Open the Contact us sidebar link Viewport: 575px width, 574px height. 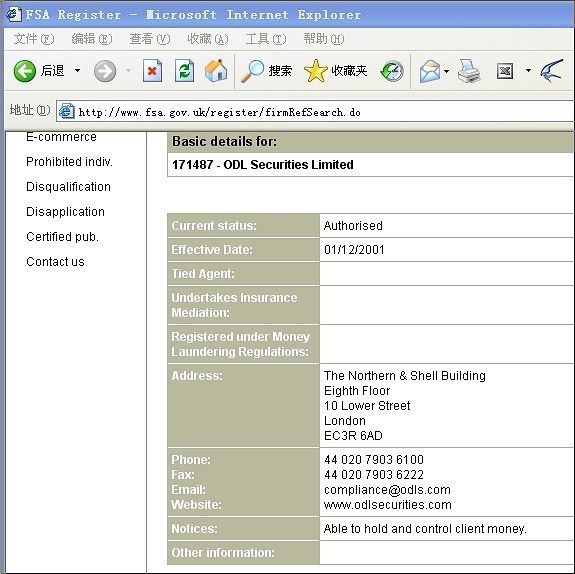[55, 262]
